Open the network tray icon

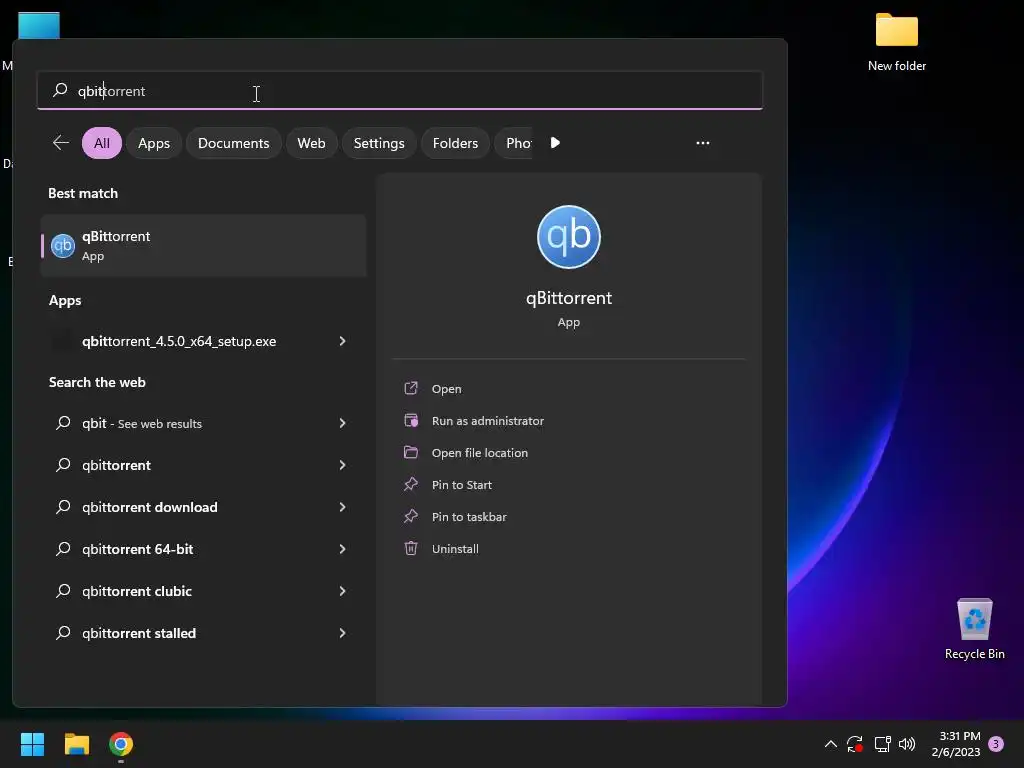pyautogui.click(x=882, y=744)
